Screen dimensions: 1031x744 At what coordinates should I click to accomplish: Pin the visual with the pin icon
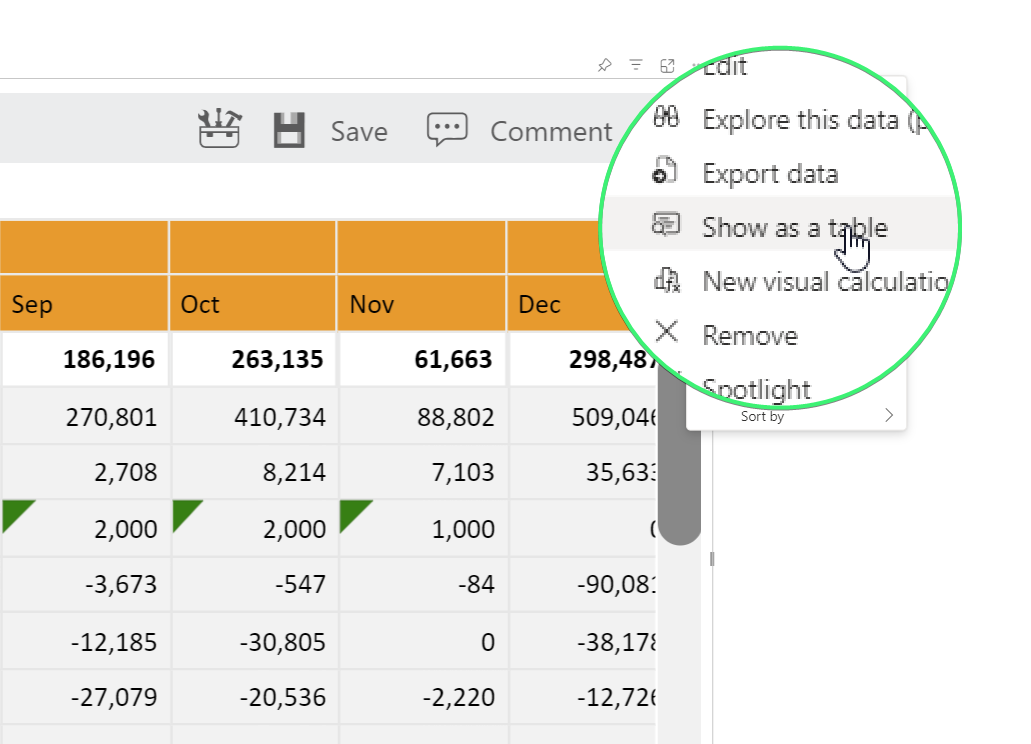(604, 66)
